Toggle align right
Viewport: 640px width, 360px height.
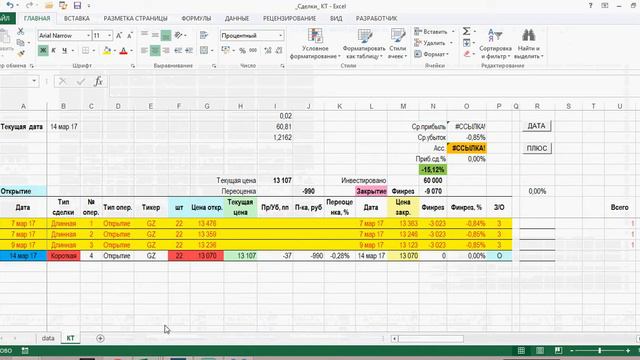[x=166, y=51]
